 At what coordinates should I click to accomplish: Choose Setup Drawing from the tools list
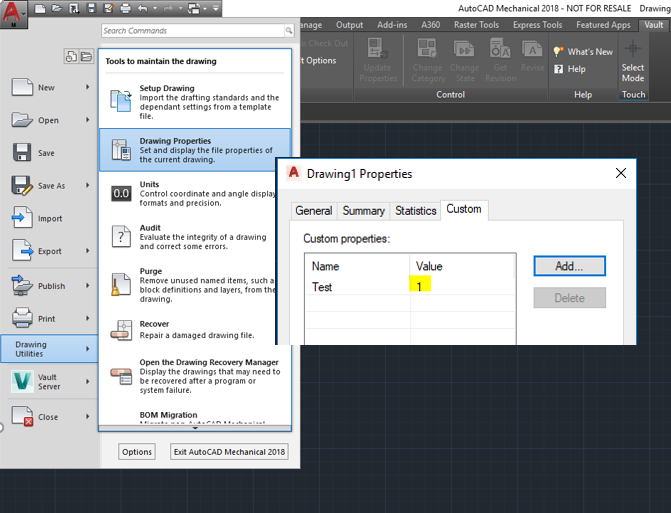[x=195, y=102]
